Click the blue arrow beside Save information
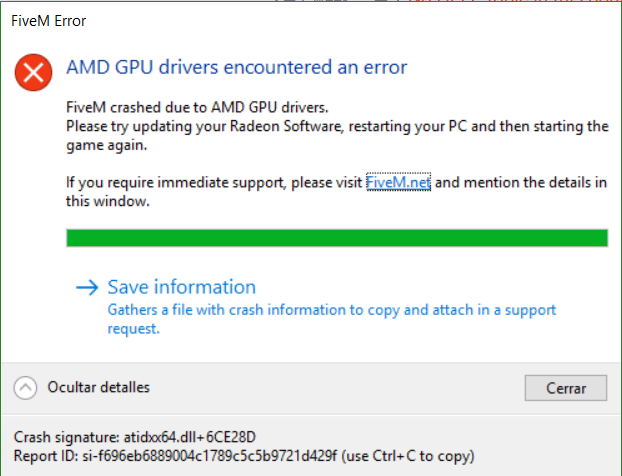Image resolution: width=622 pixels, height=476 pixels. (88, 288)
